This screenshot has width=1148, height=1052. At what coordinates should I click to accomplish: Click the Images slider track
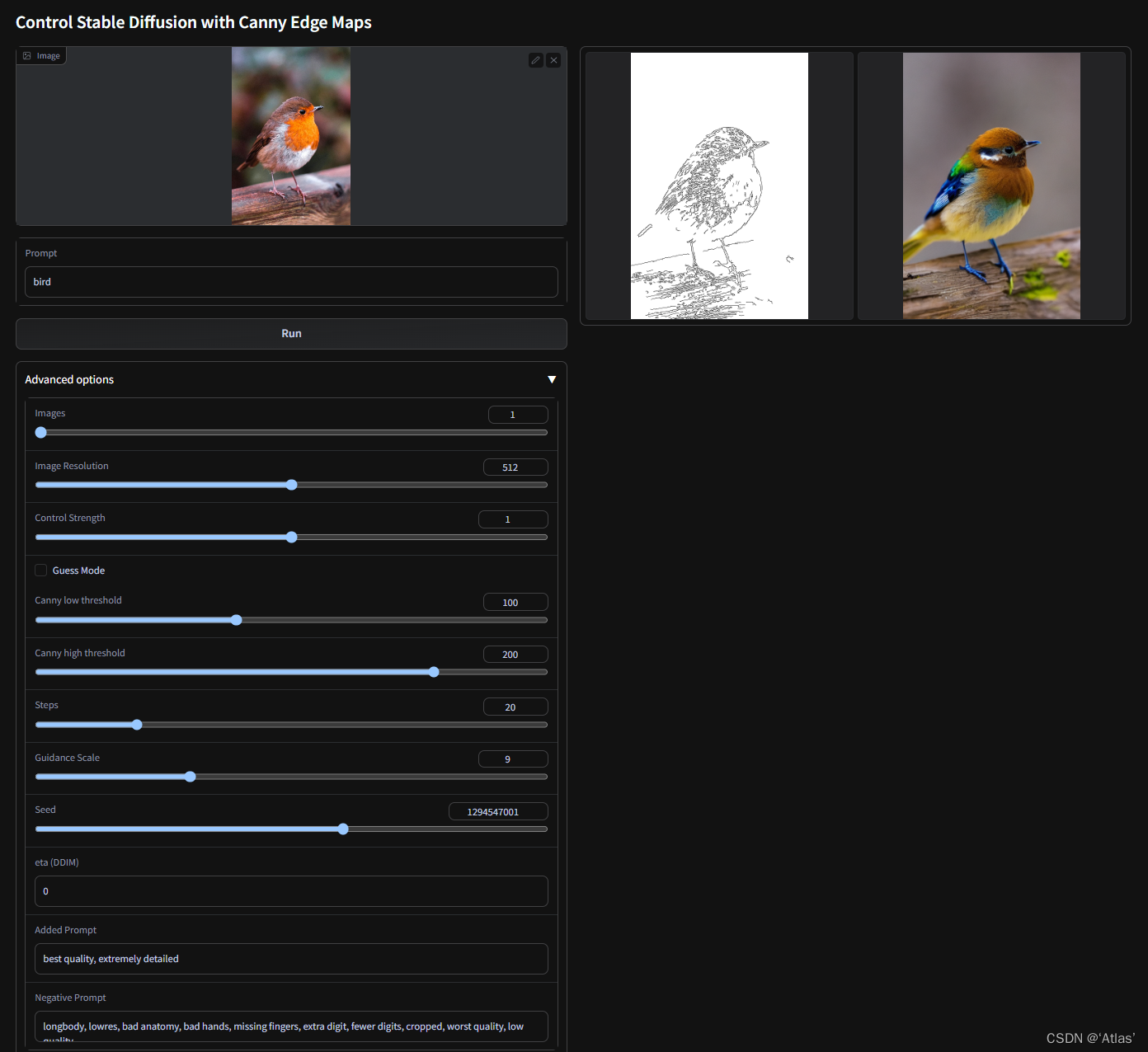(291, 432)
